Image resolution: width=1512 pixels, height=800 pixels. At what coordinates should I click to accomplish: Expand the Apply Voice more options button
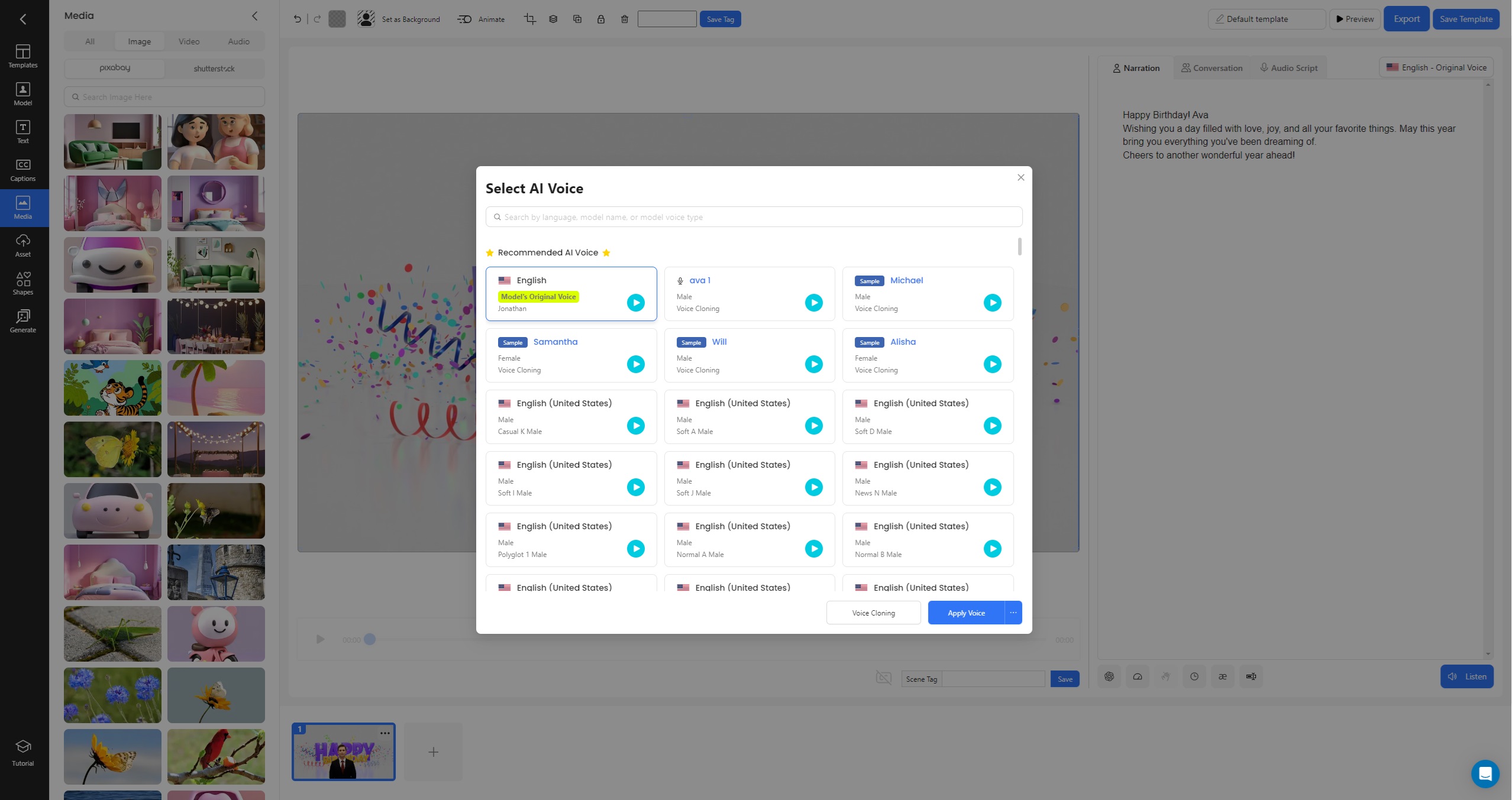click(x=1013, y=613)
